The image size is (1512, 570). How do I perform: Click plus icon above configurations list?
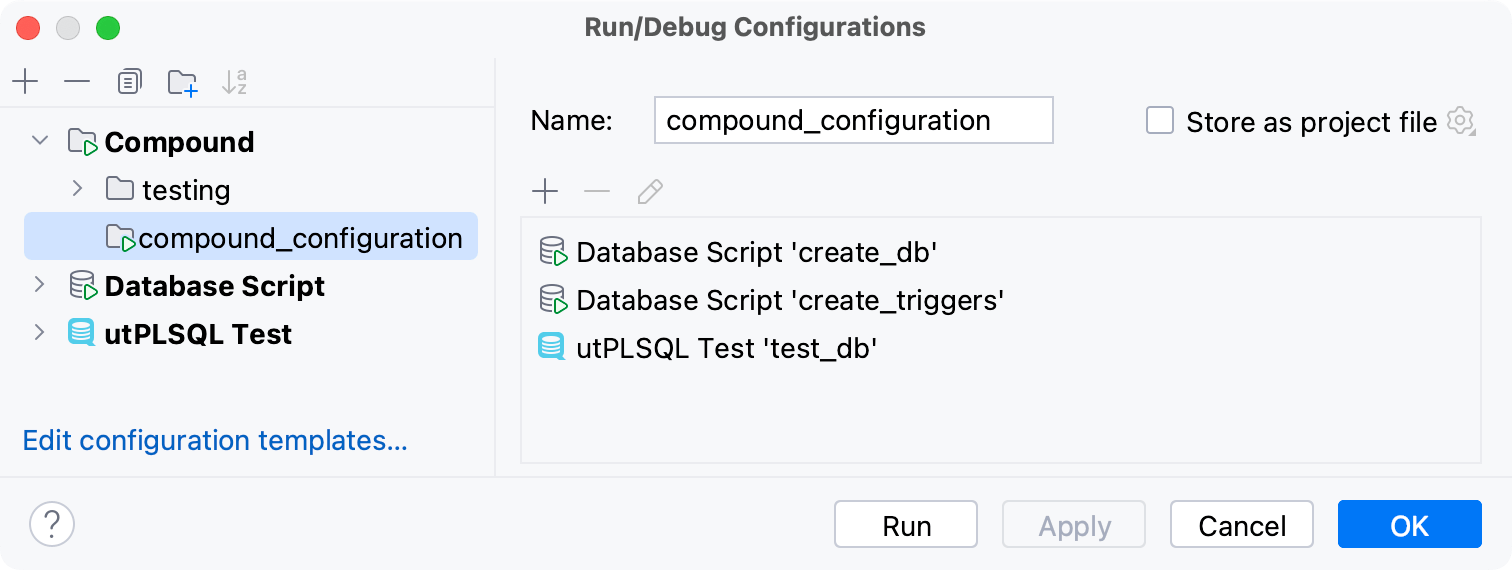coord(544,191)
